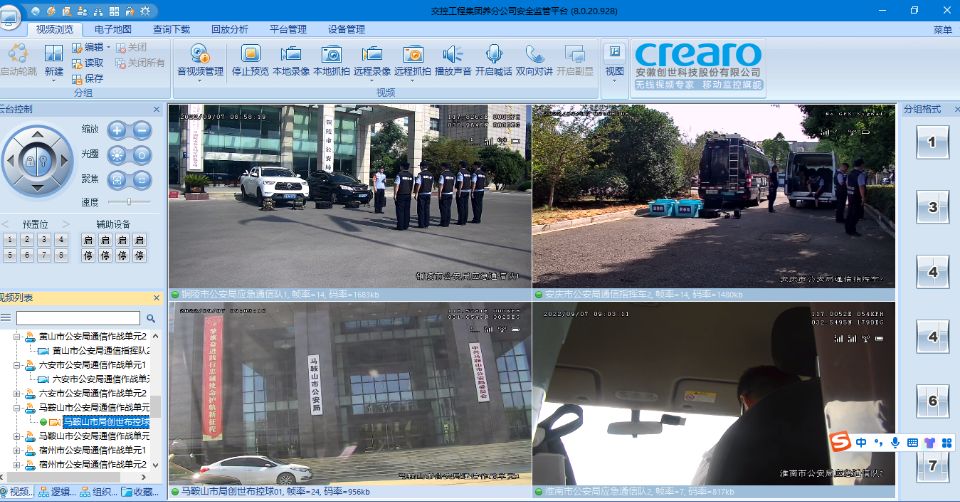Open the 音视频管理 dropdown
Image resolution: width=960 pixels, height=502 pixels.
point(198,60)
